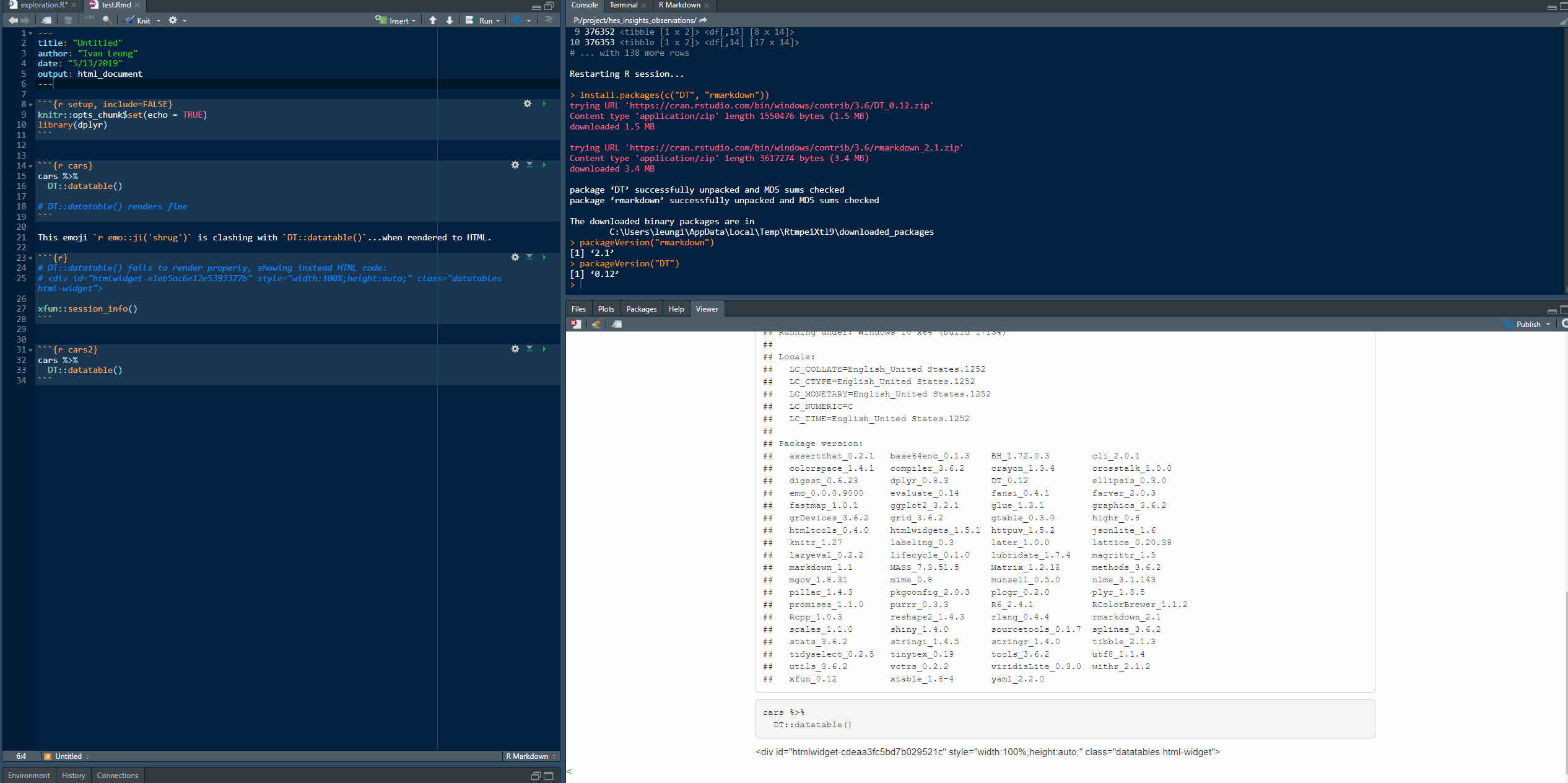
Task: Show viewer content in new window
Action: click(617, 324)
